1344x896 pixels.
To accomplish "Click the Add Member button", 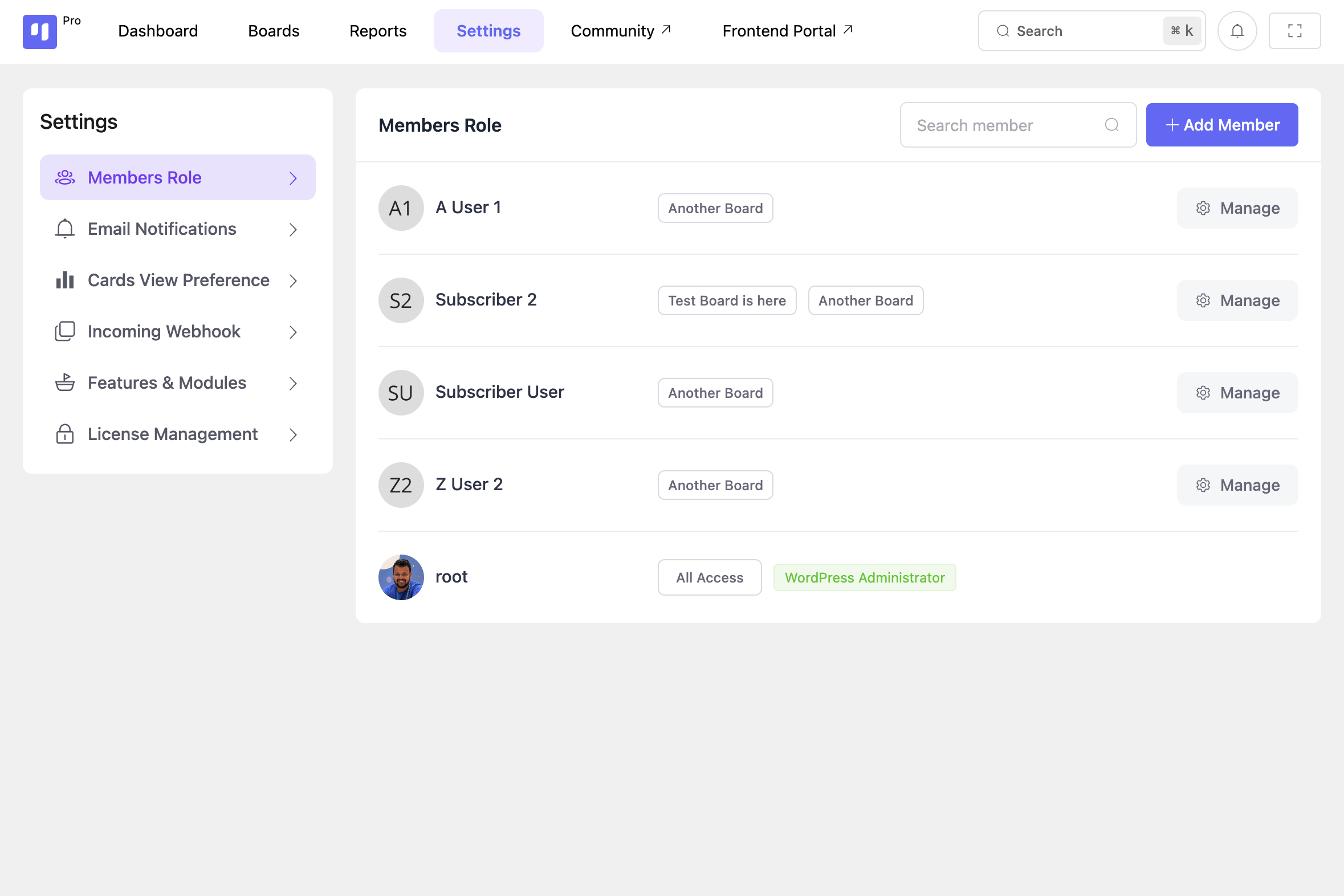I will pos(1221,125).
